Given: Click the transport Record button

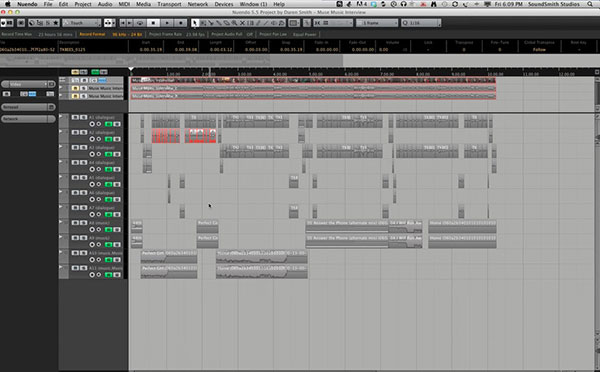Looking at the screenshot, I should 181,23.
